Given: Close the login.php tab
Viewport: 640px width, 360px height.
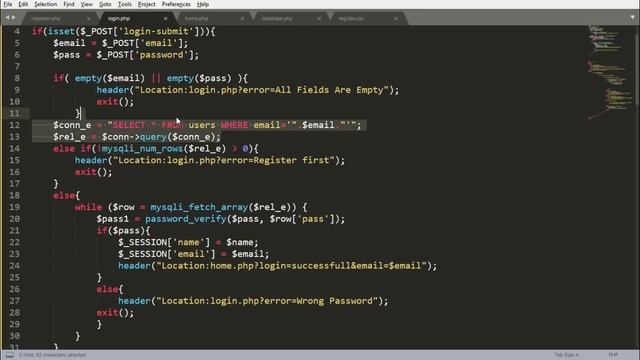Looking at the screenshot, I should [165, 18].
